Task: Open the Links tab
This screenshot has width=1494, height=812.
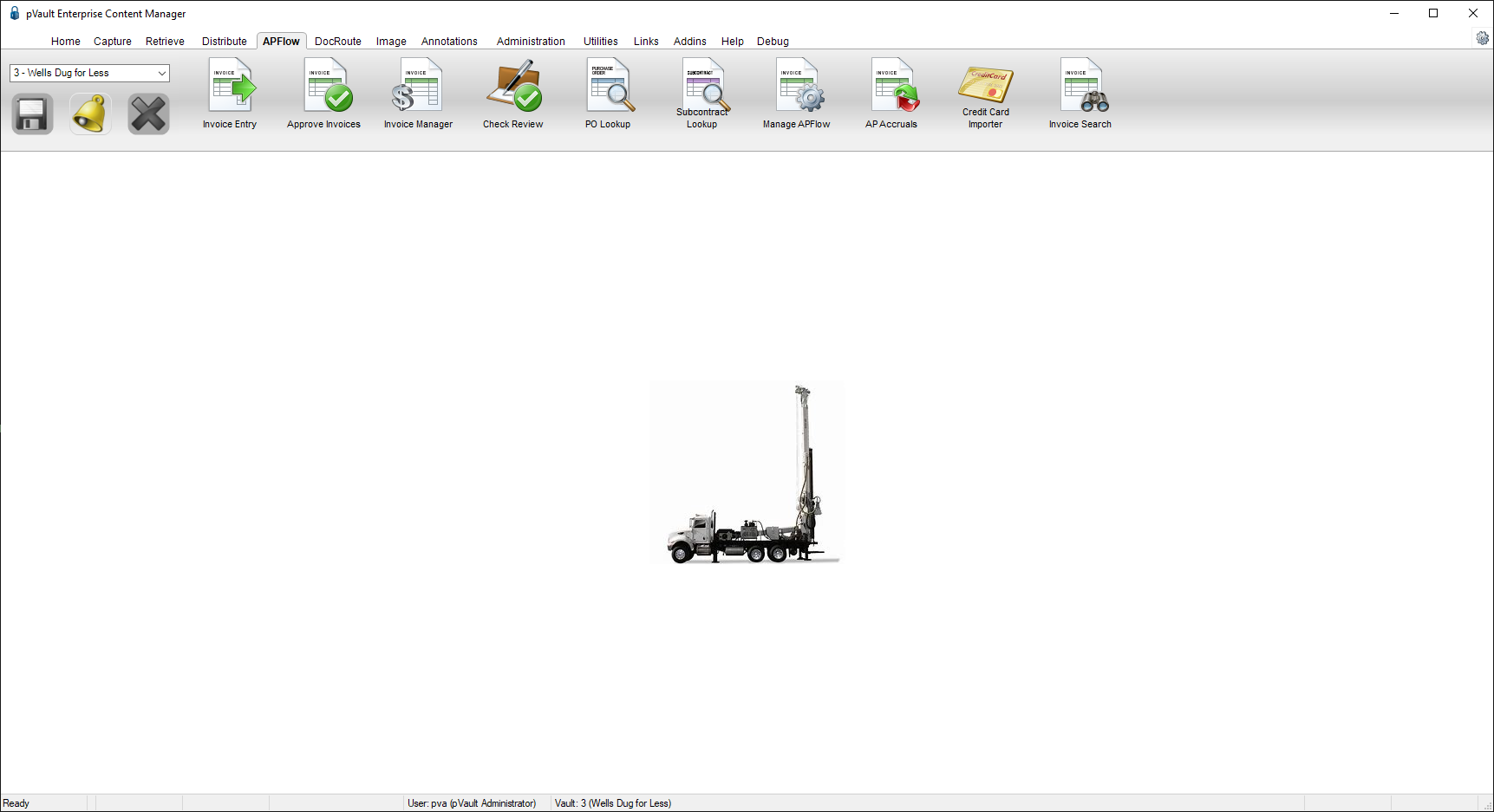Action: [x=646, y=41]
